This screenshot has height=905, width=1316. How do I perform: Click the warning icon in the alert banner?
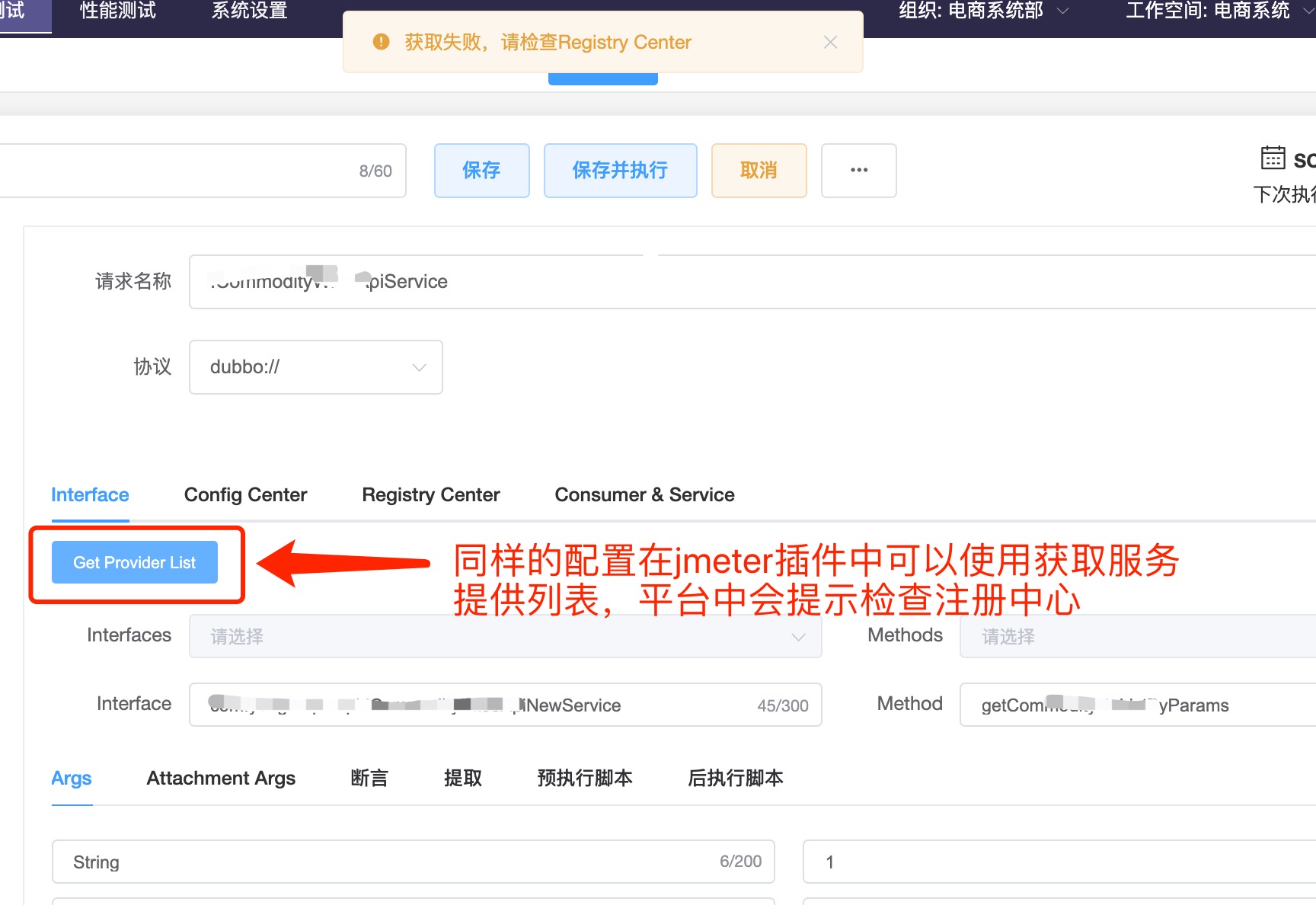[x=381, y=42]
